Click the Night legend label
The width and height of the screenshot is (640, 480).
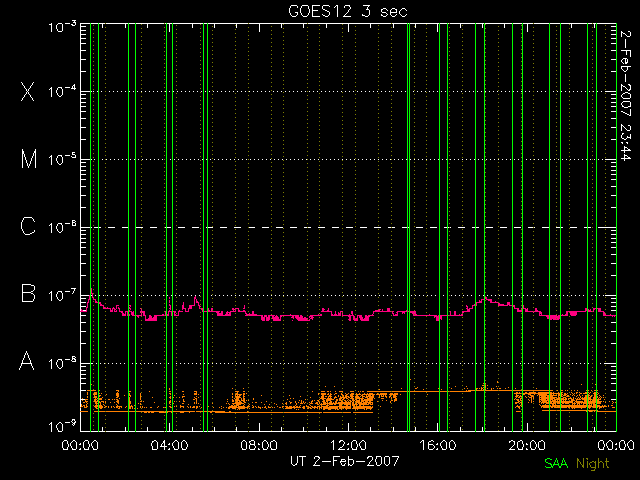(593, 464)
